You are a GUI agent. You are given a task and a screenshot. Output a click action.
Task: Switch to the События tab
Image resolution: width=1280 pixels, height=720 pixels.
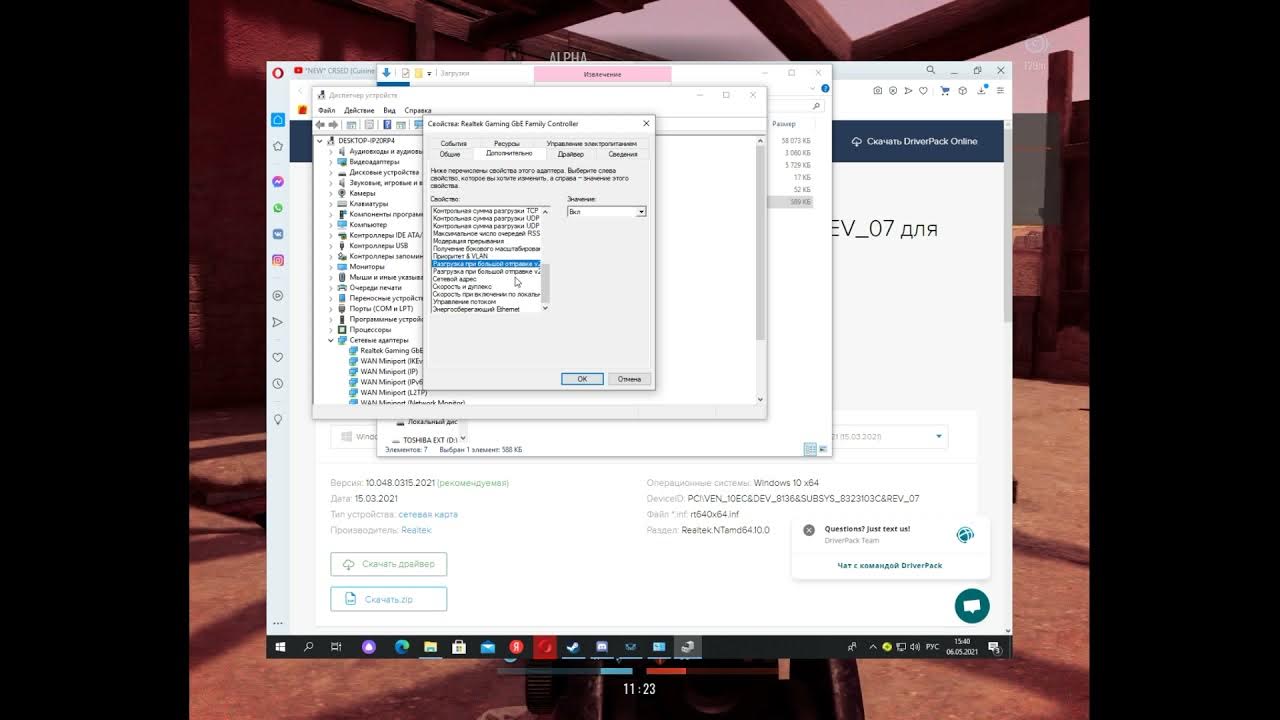(453, 144)
